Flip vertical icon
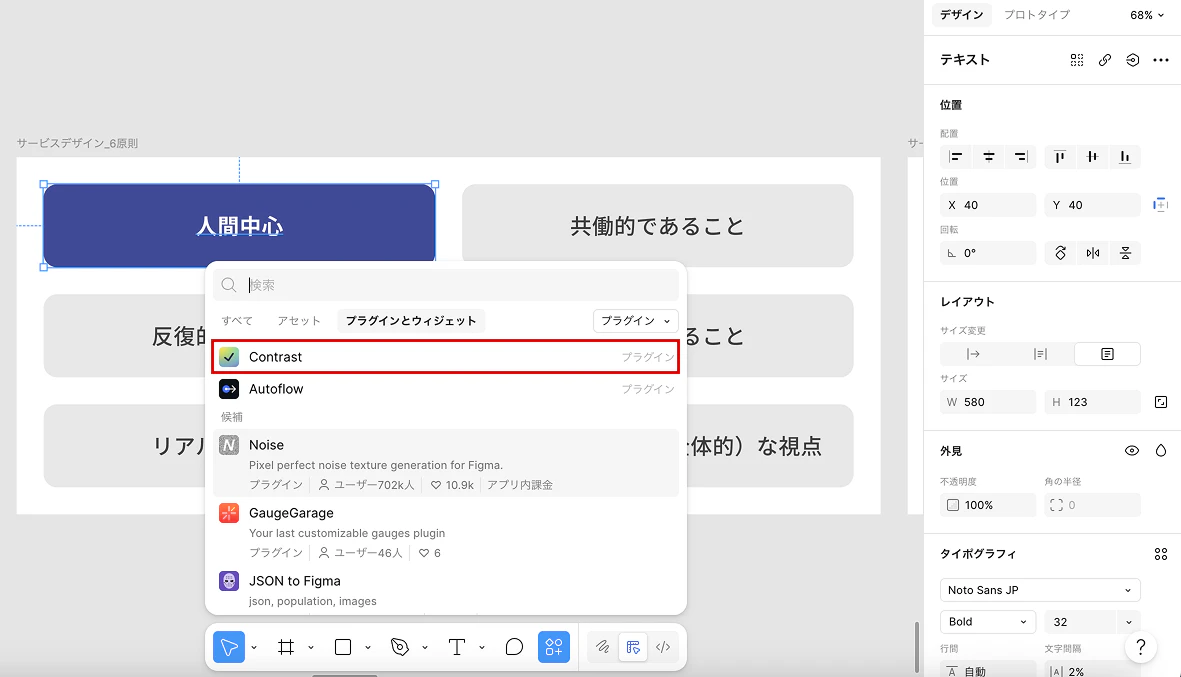The height and width of the screenshot is (677, 1181). 1125,253
